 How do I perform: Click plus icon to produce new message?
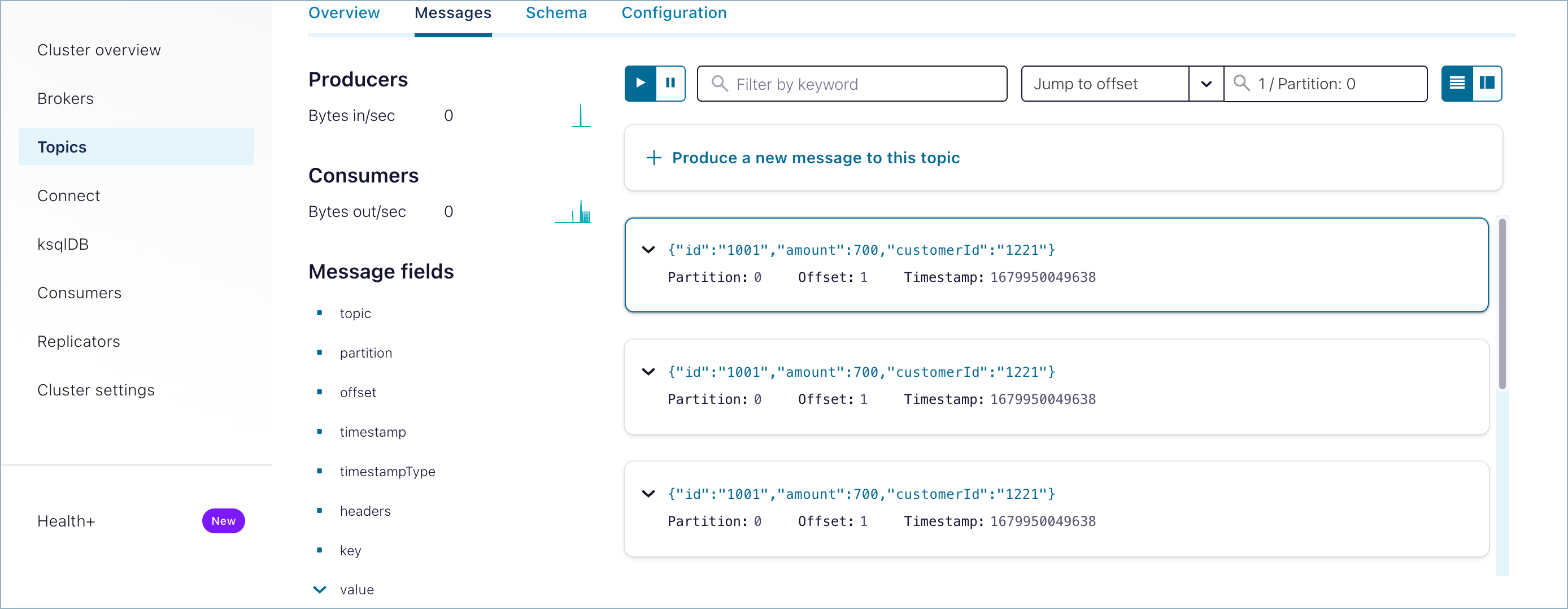(x=653, y=158)
